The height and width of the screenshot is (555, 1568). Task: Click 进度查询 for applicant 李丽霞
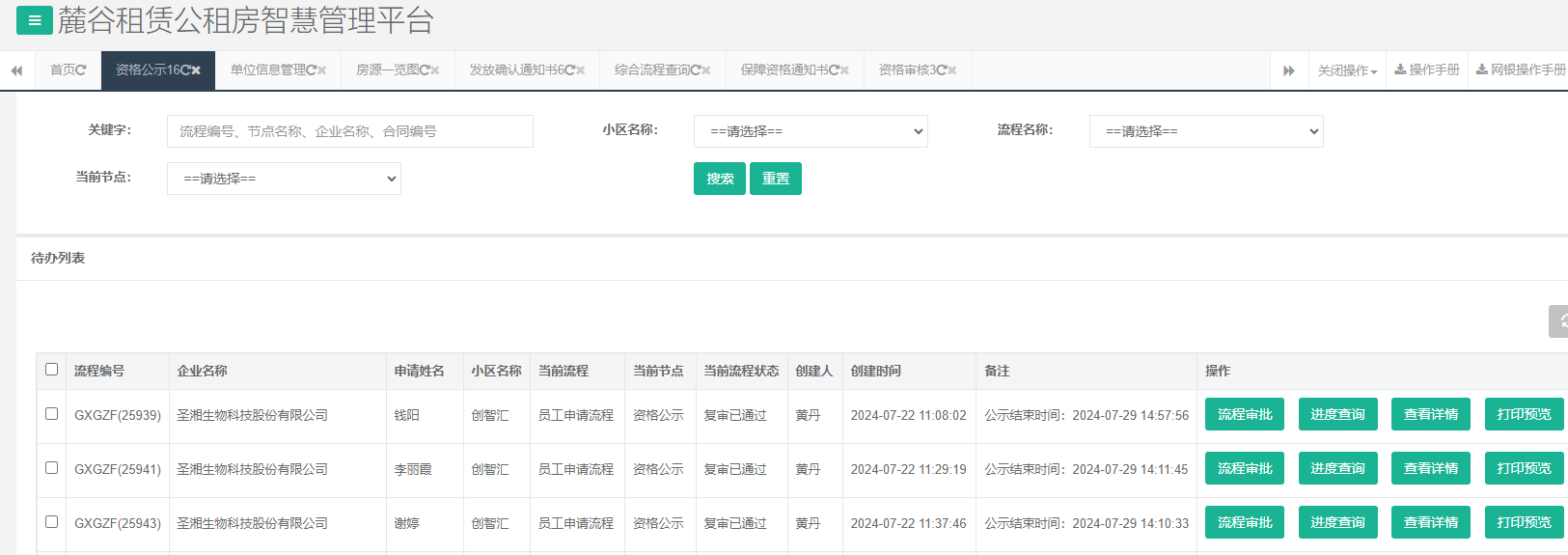pos(1337,468)
